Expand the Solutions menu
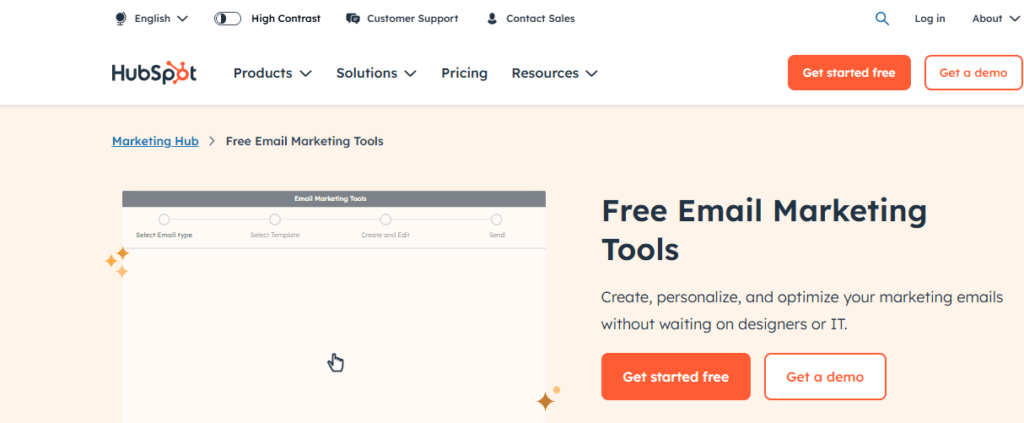The image size is (1024, 423). [376, 73]
